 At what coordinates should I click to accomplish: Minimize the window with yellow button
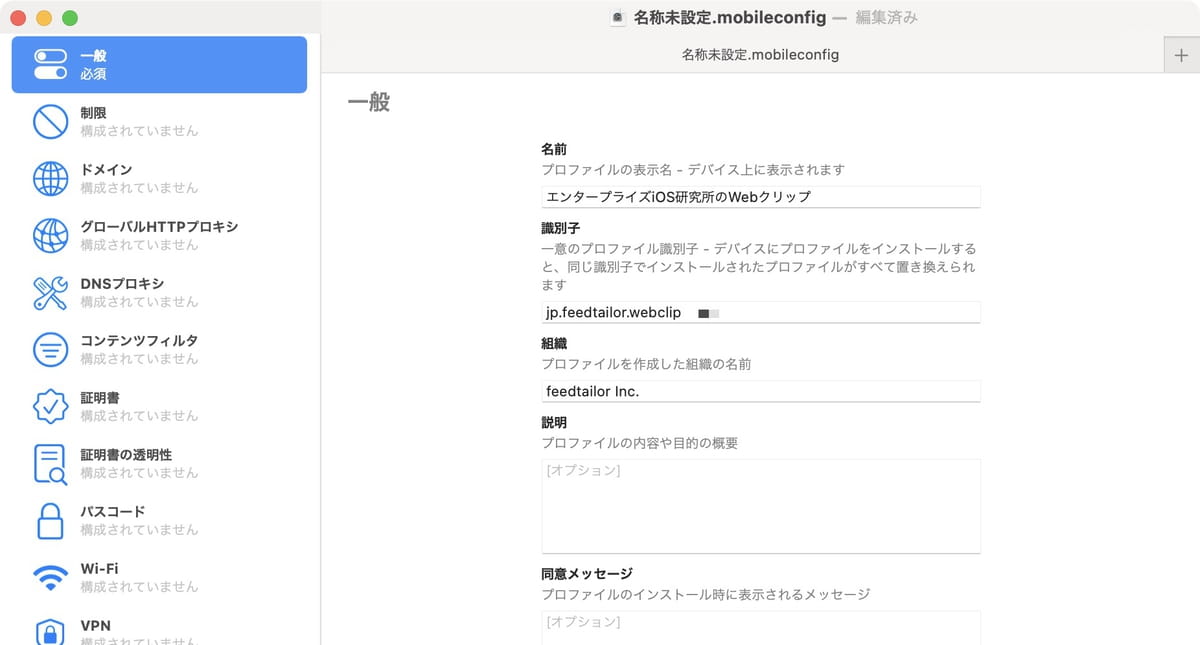click(44, 18)
